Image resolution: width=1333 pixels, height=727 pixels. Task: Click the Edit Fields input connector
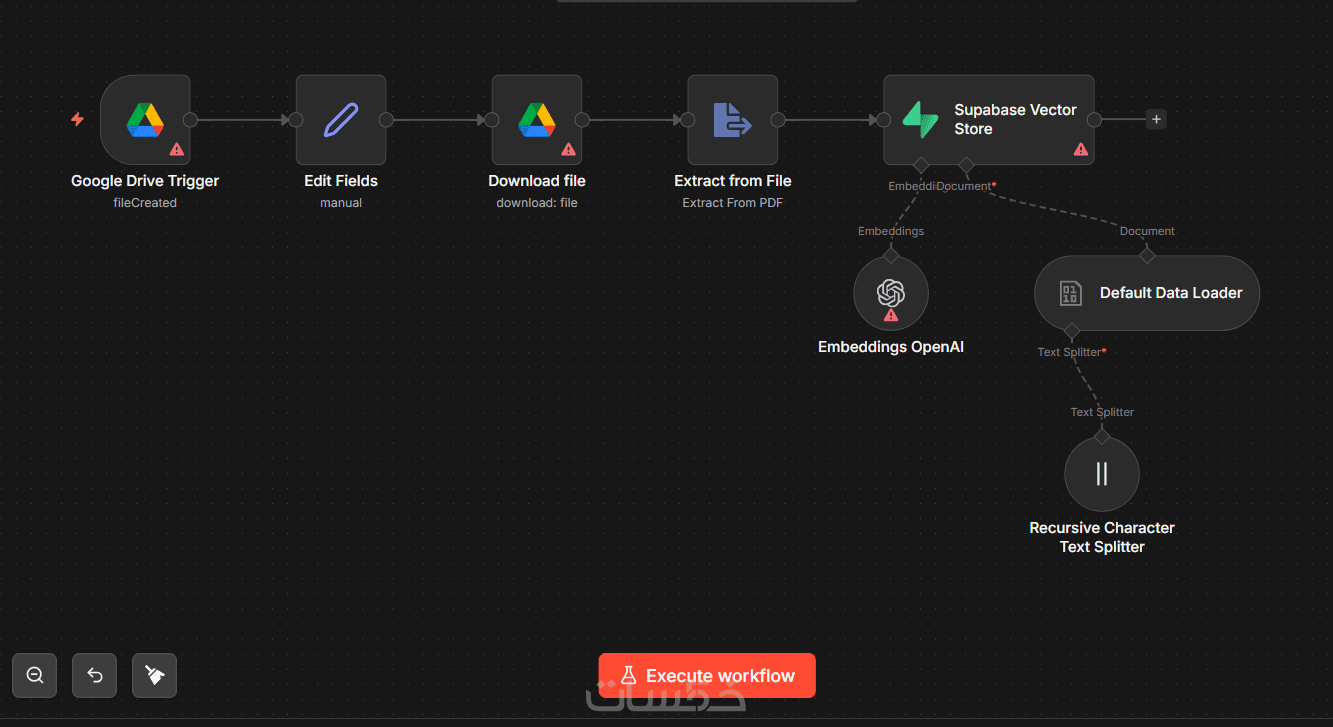[x=296, y=120]
